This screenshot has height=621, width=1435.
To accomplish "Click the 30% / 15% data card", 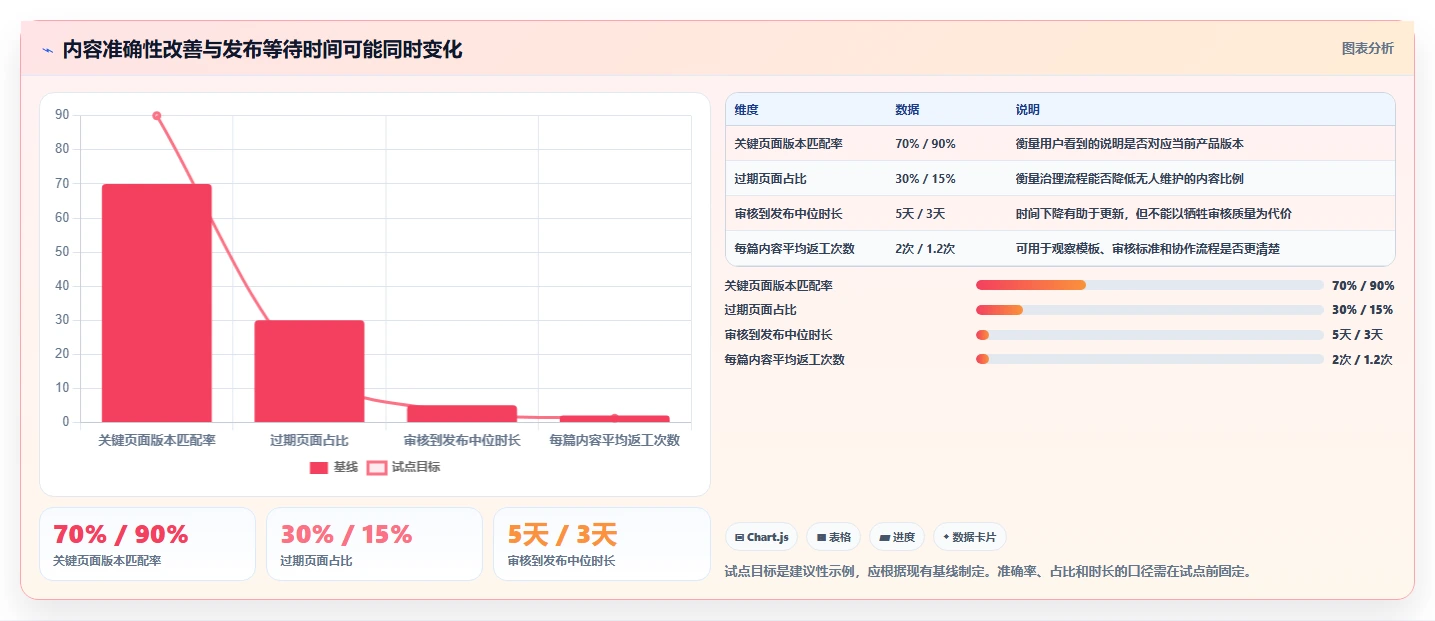I will coord(374,544).
